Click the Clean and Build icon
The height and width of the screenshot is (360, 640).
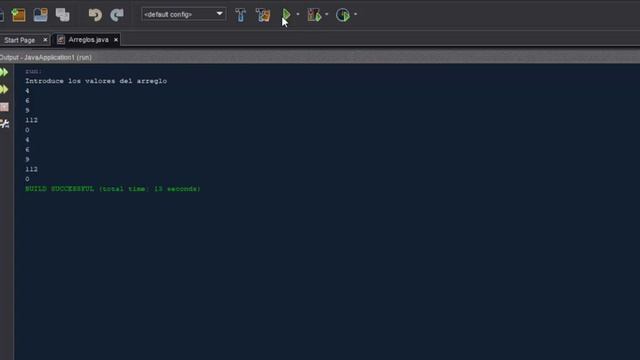point(263,15)
